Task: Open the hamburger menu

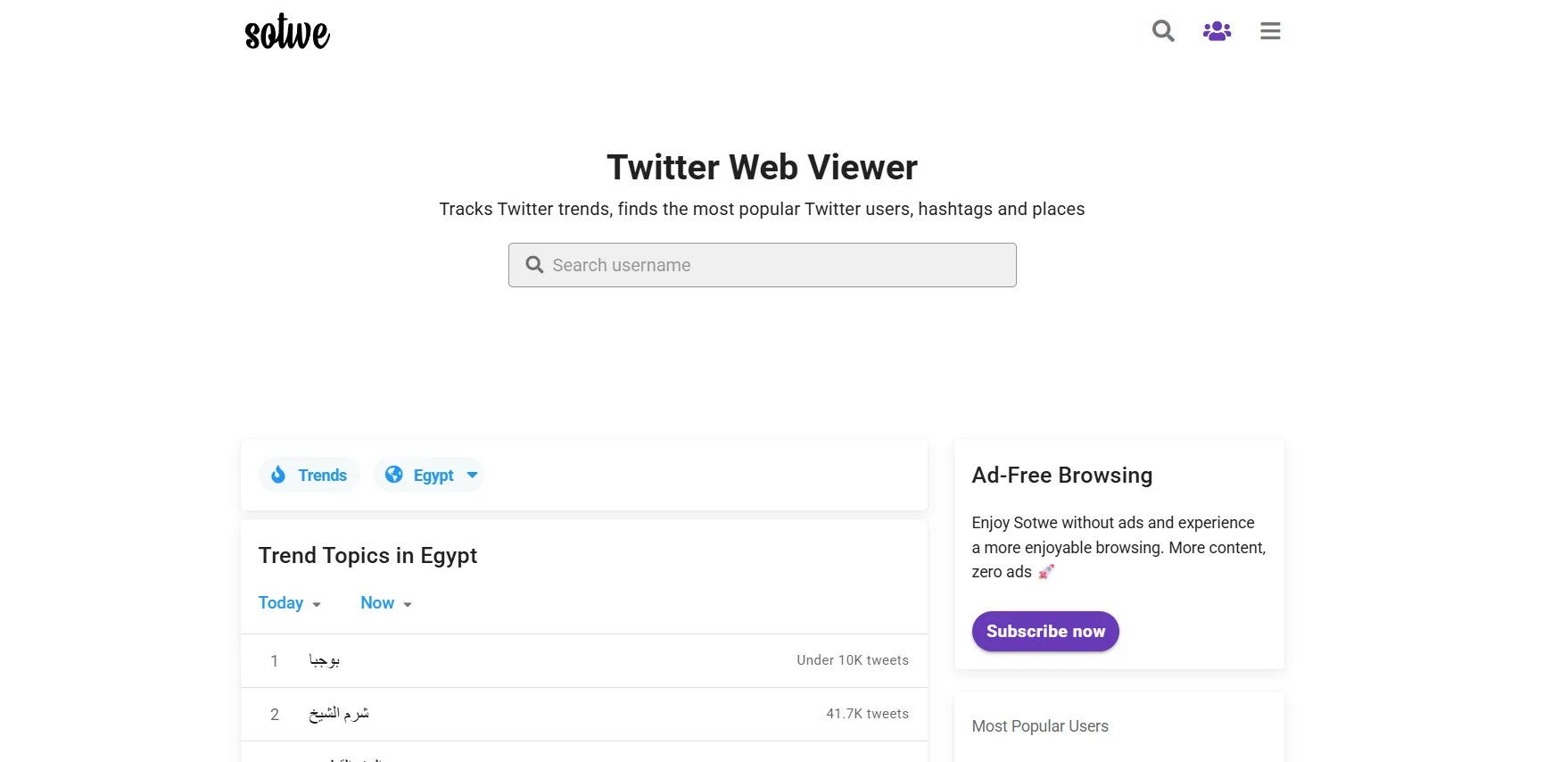Action: tap(1270, 31)
